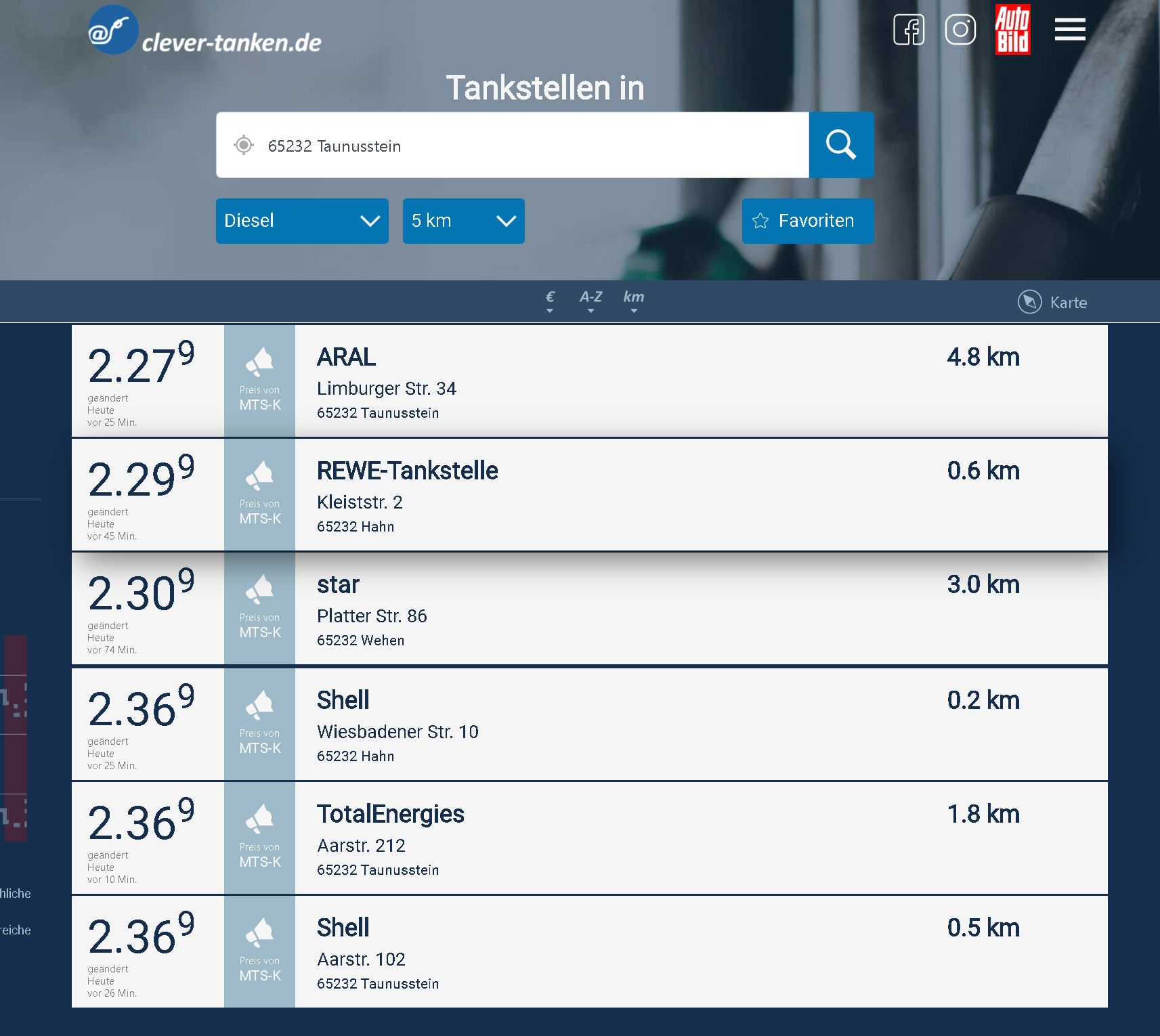Click address Kleiststr. 2
This screenshot has height=1036, width=1160.
[360, 502]
